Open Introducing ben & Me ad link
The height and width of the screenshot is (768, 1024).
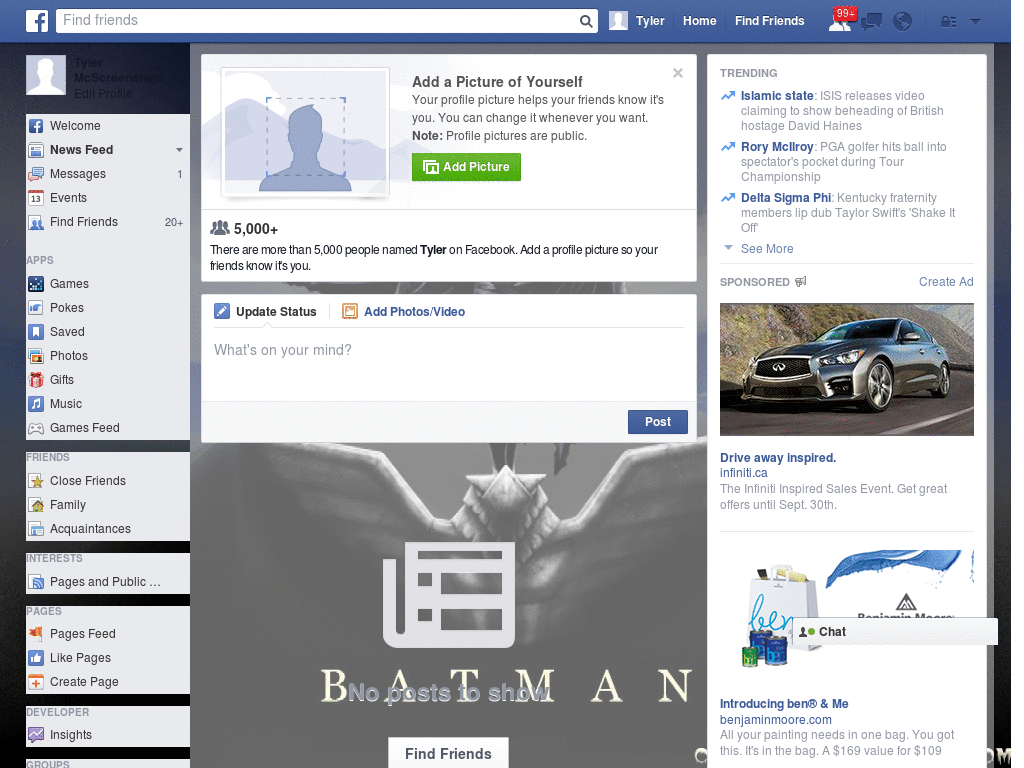(x=784, y=704)
